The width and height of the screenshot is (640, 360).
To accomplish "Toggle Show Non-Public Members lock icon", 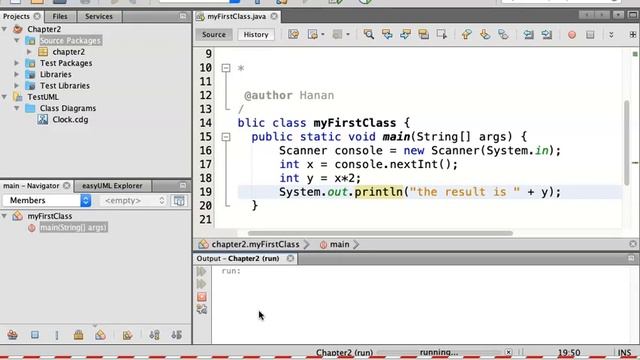I will 78,335.
